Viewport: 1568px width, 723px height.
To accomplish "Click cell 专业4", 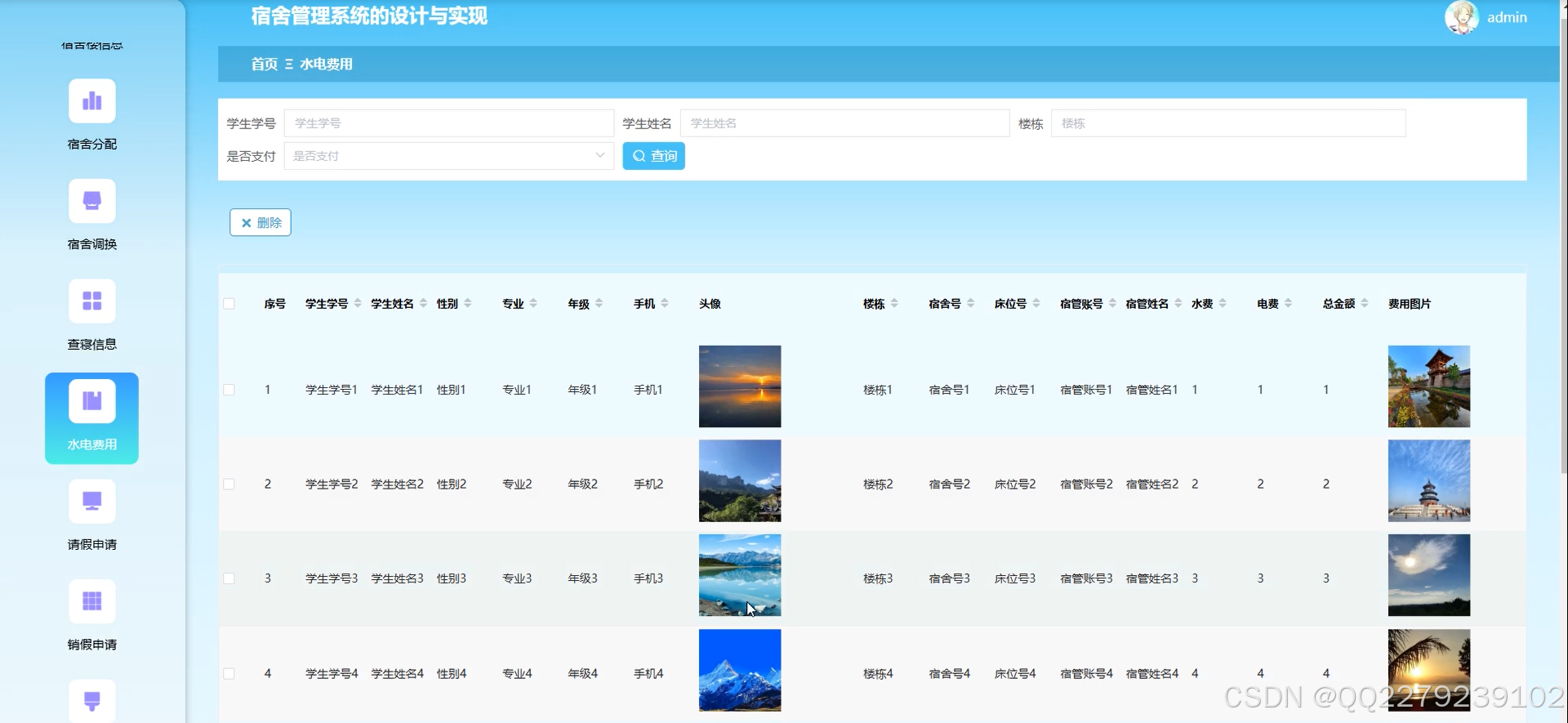I will click(x=517, y=674).
